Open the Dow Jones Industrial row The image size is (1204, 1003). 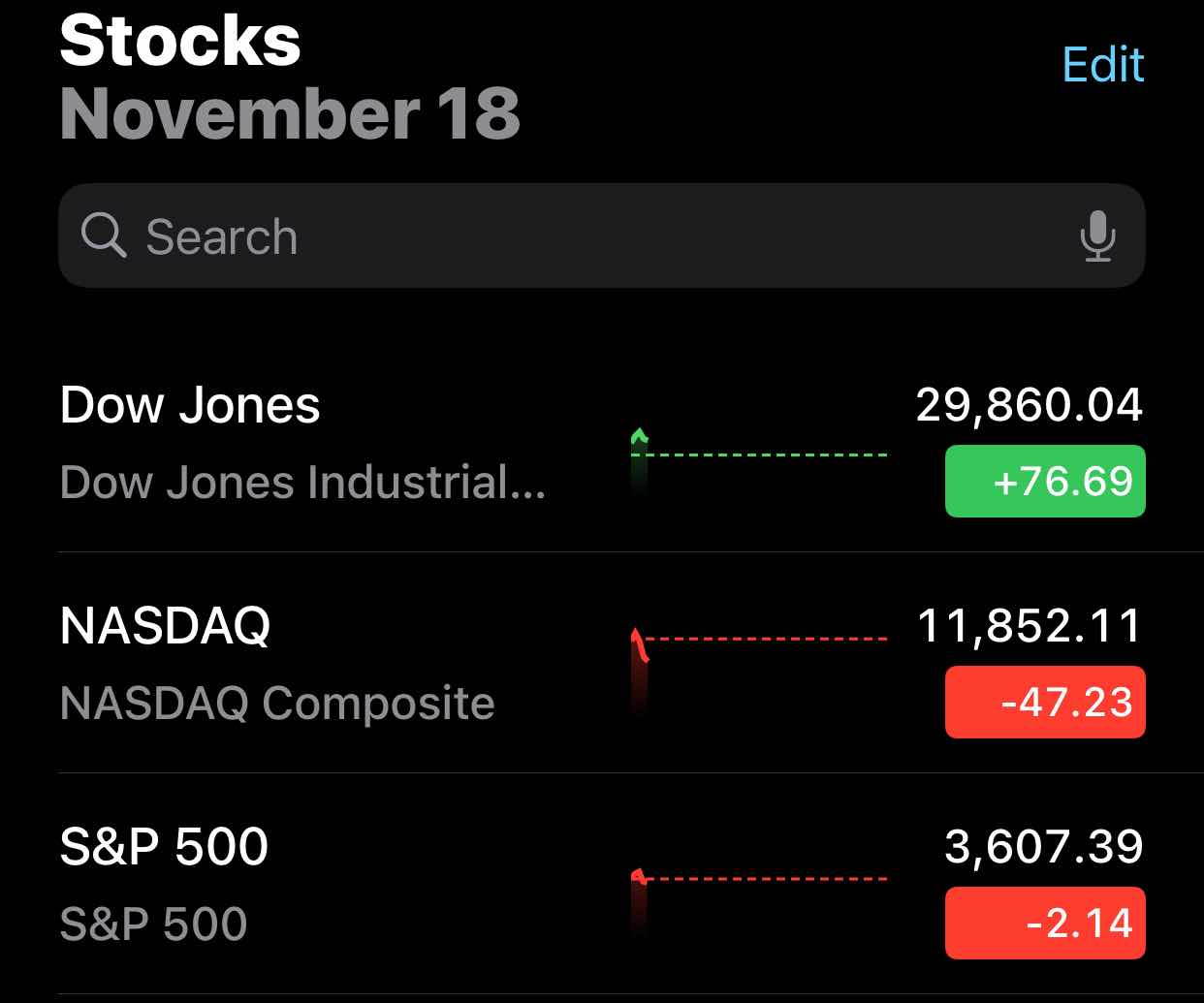[602, 443]
